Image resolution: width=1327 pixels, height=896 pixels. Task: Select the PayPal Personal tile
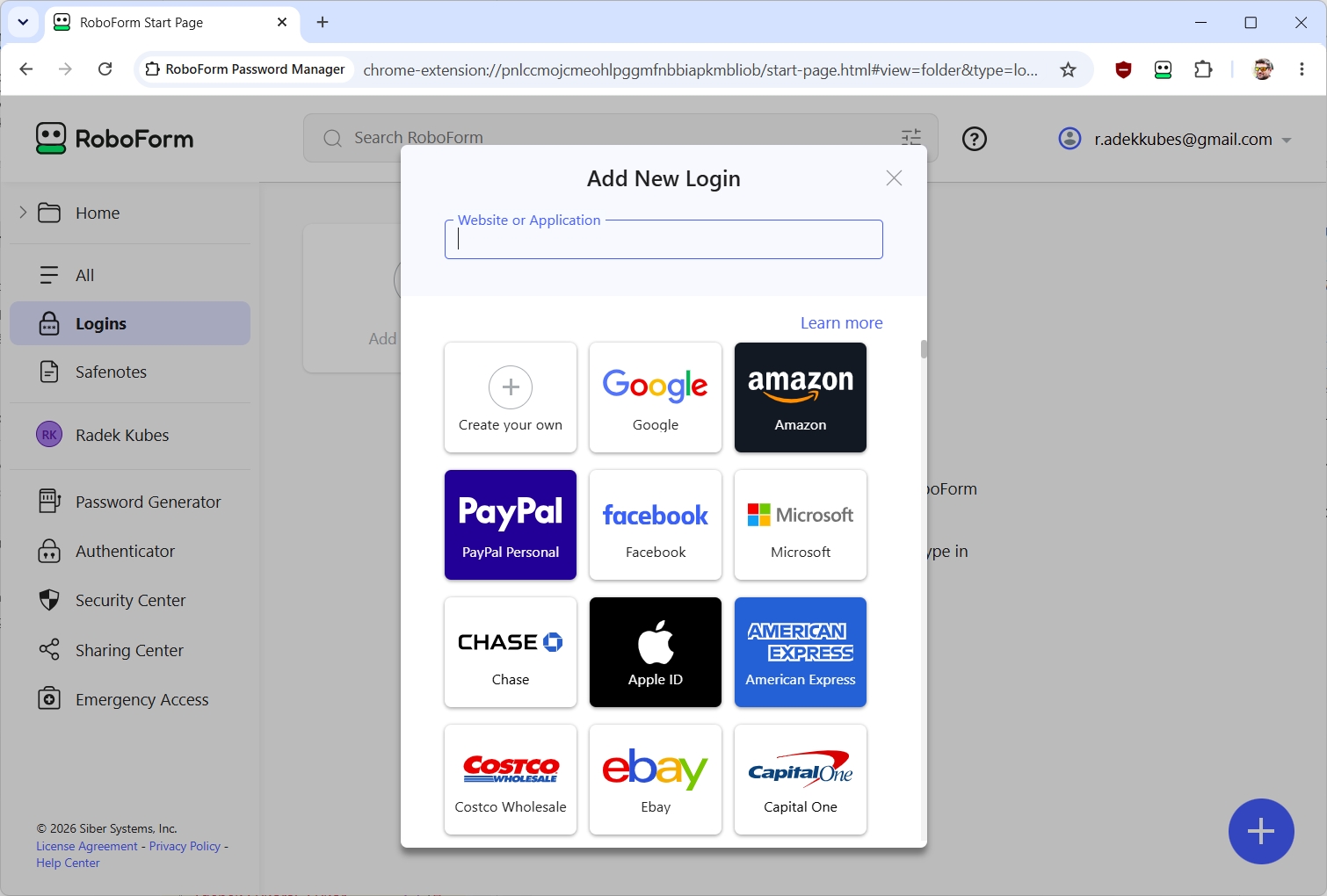511,524
